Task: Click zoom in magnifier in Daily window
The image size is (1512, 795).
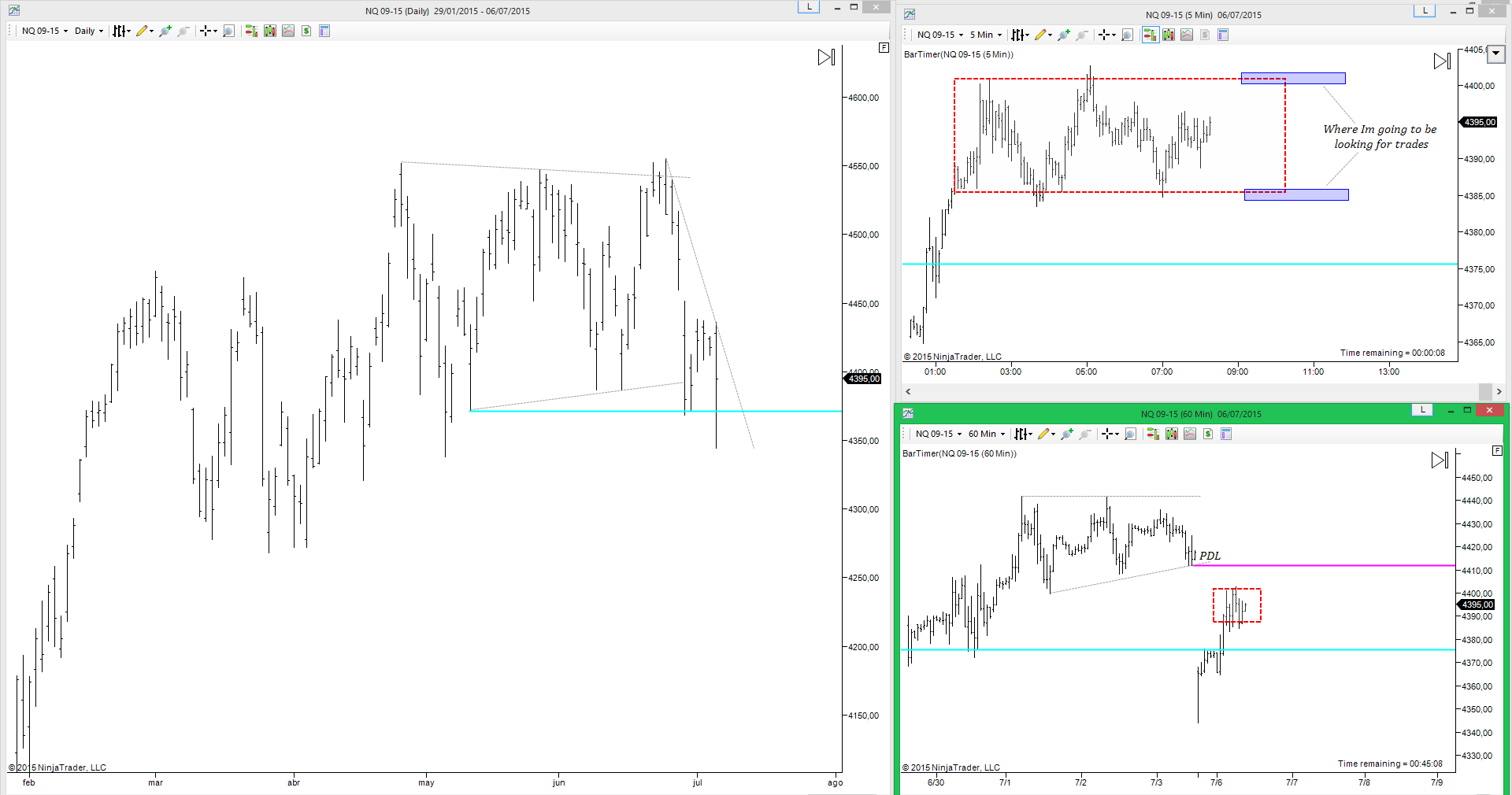Action: pyautogui.click(x=165, y=31)
